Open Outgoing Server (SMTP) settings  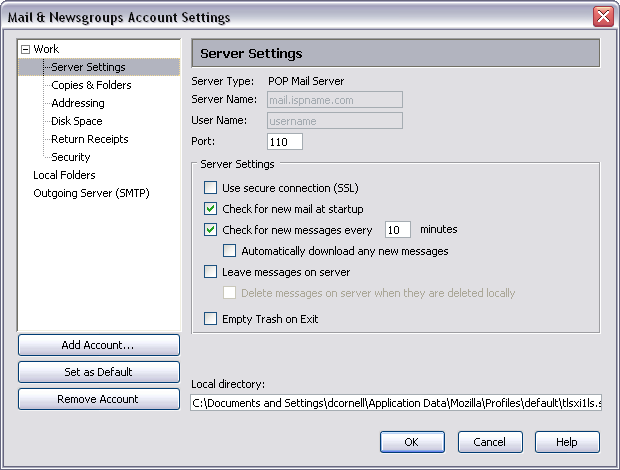coord(91,193)
